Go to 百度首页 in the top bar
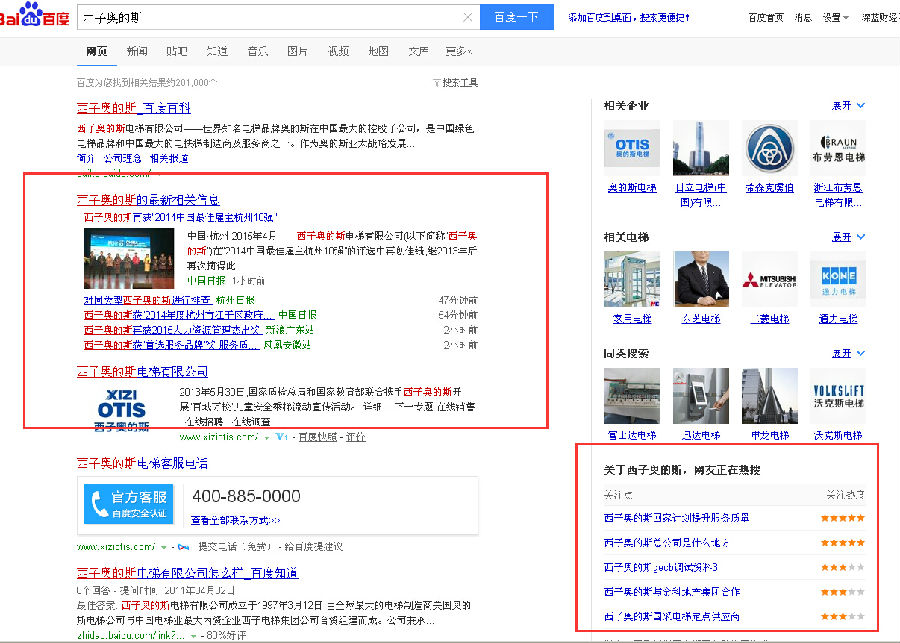Viewport: 900px width, 643px height. tap(766, 18)
